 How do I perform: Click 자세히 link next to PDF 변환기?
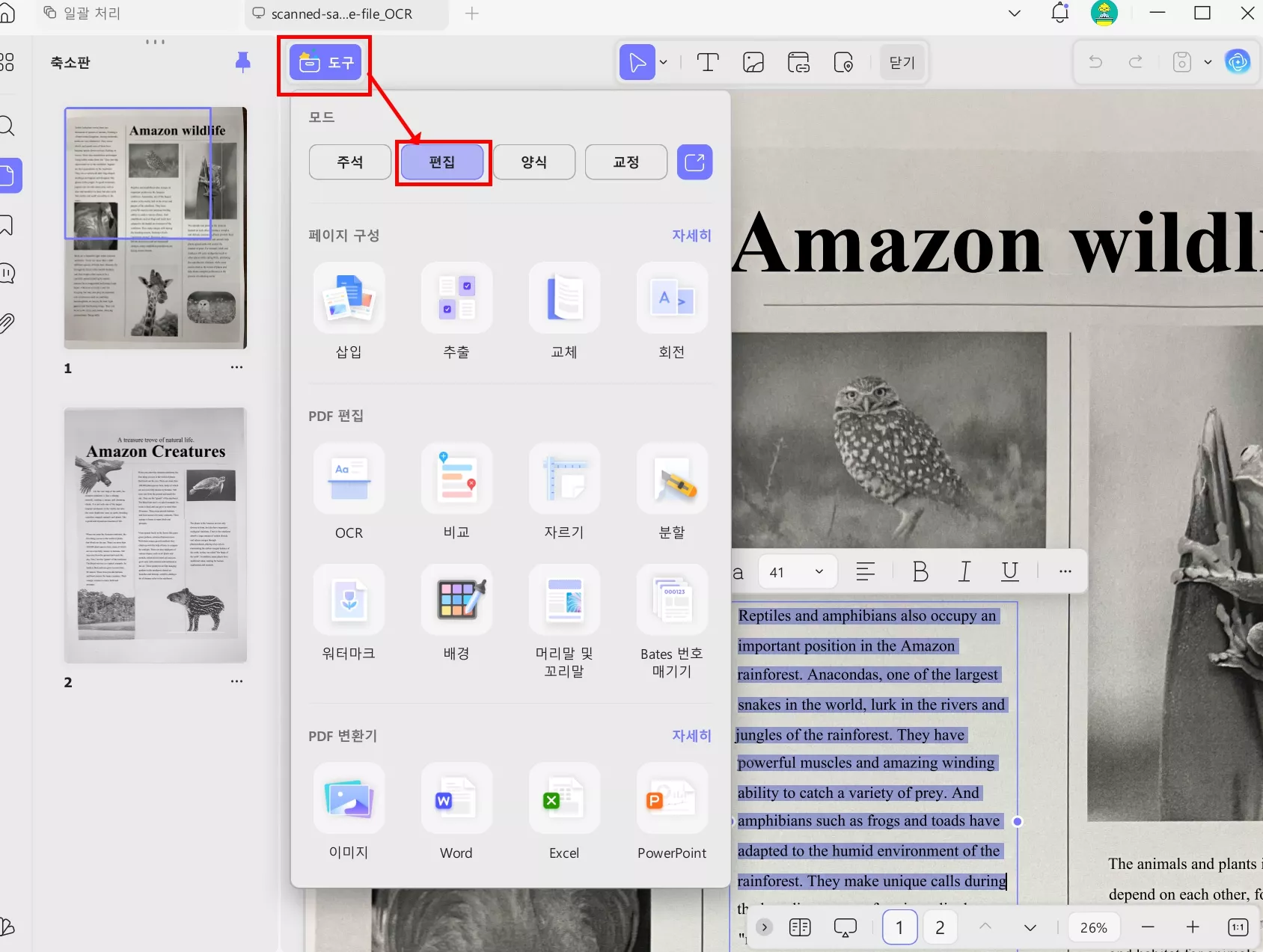[x=691, y=736]
